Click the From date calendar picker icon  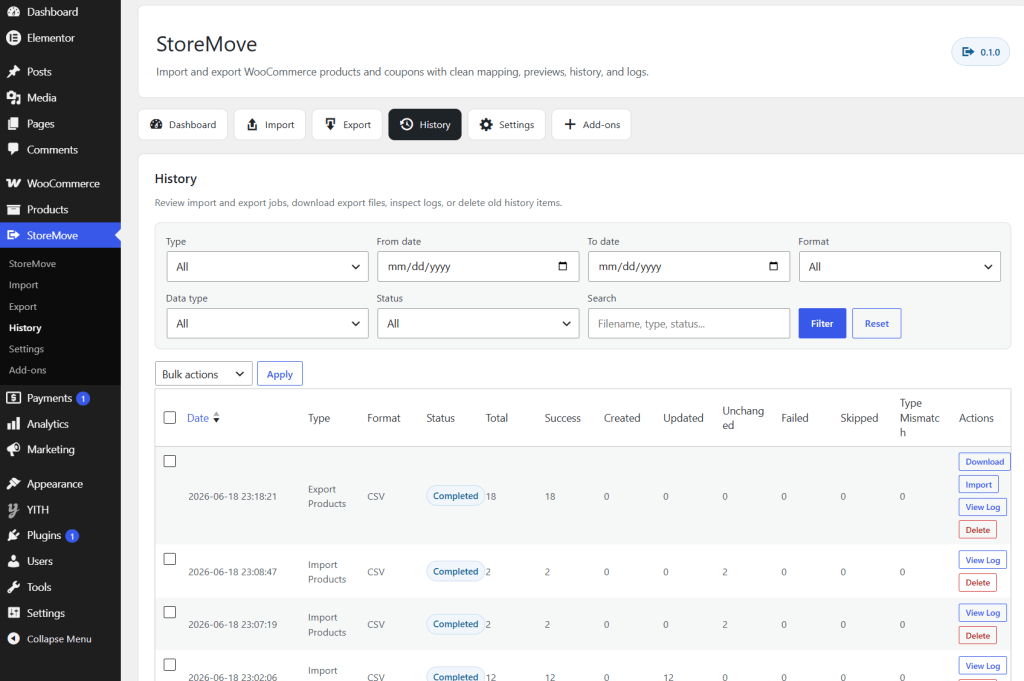tap(563, 266)
